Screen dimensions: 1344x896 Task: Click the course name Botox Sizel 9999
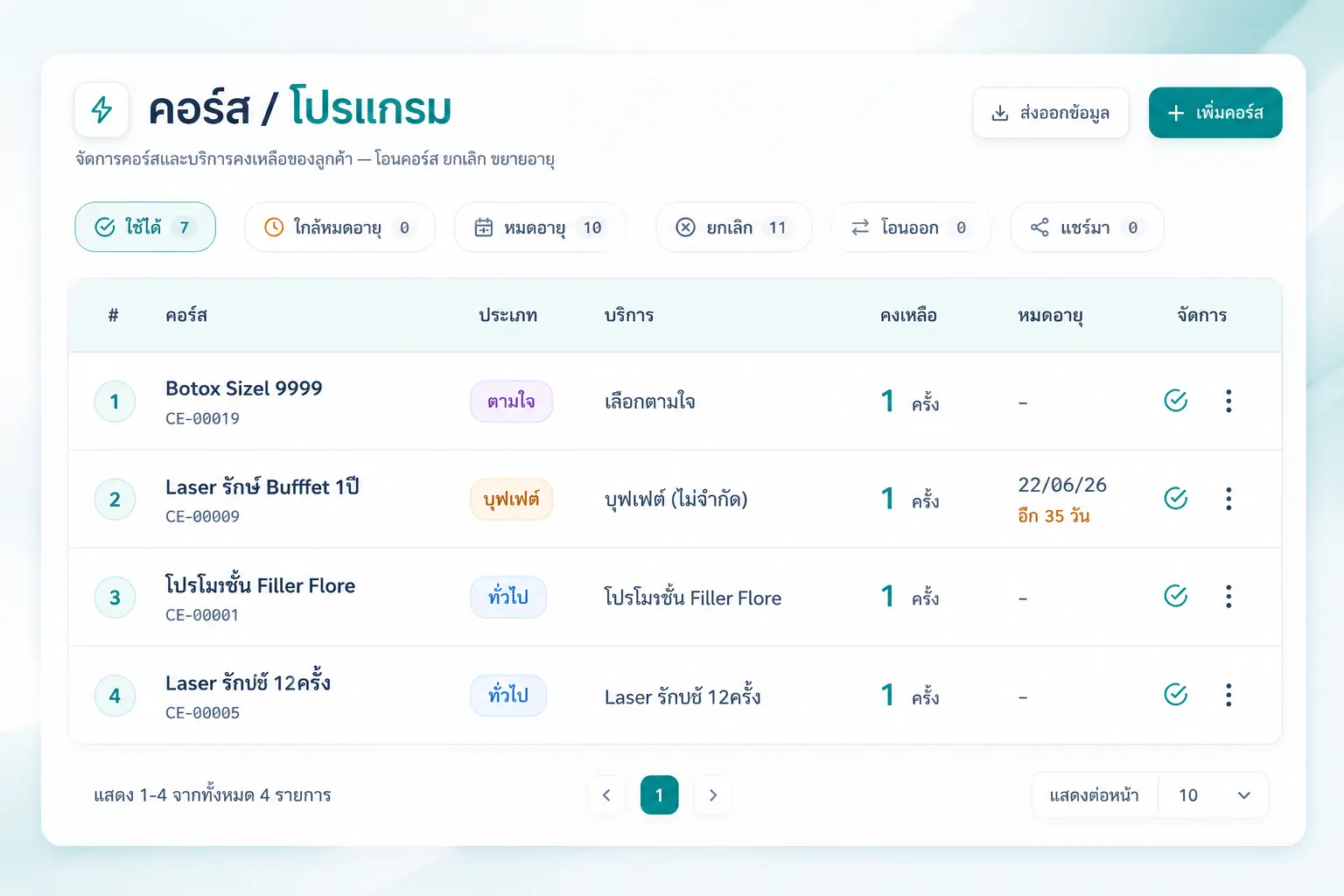(x=244, y=388)
